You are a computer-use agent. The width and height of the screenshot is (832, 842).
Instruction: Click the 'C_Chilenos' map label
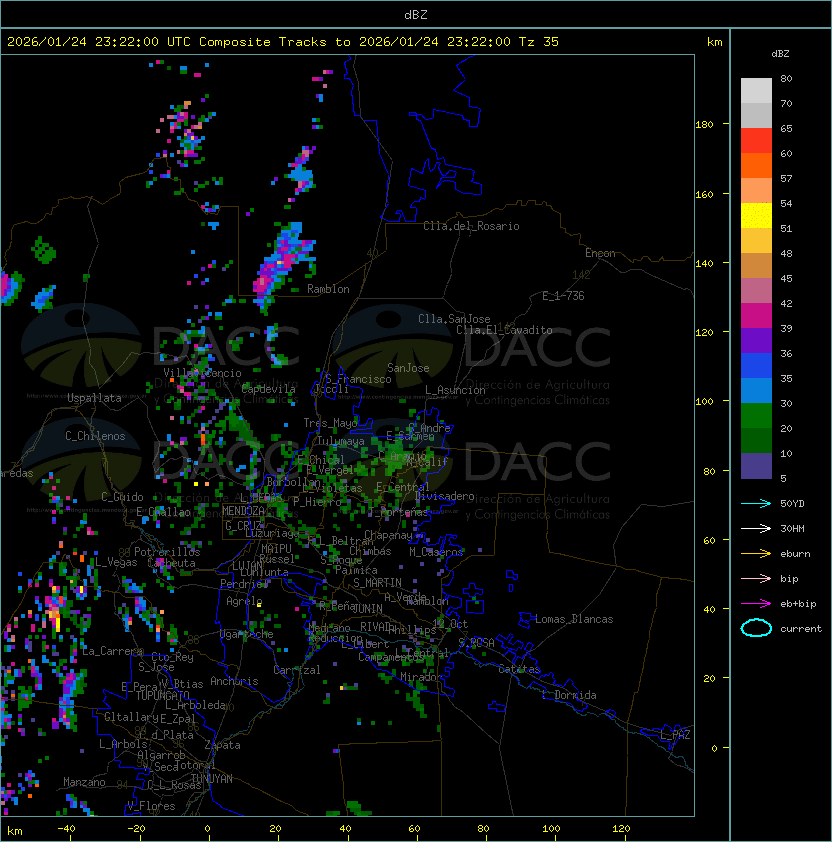click(x=95, y=436)
